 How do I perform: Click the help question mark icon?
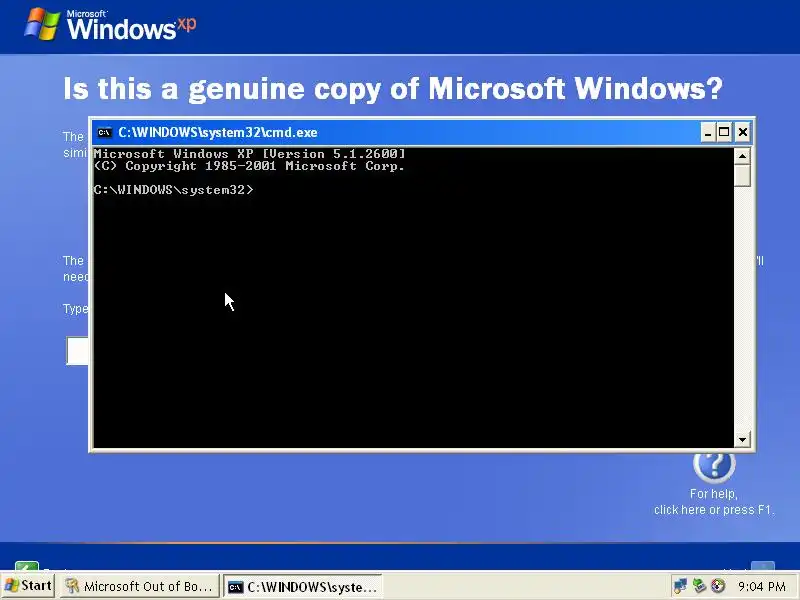coord(714,466)
